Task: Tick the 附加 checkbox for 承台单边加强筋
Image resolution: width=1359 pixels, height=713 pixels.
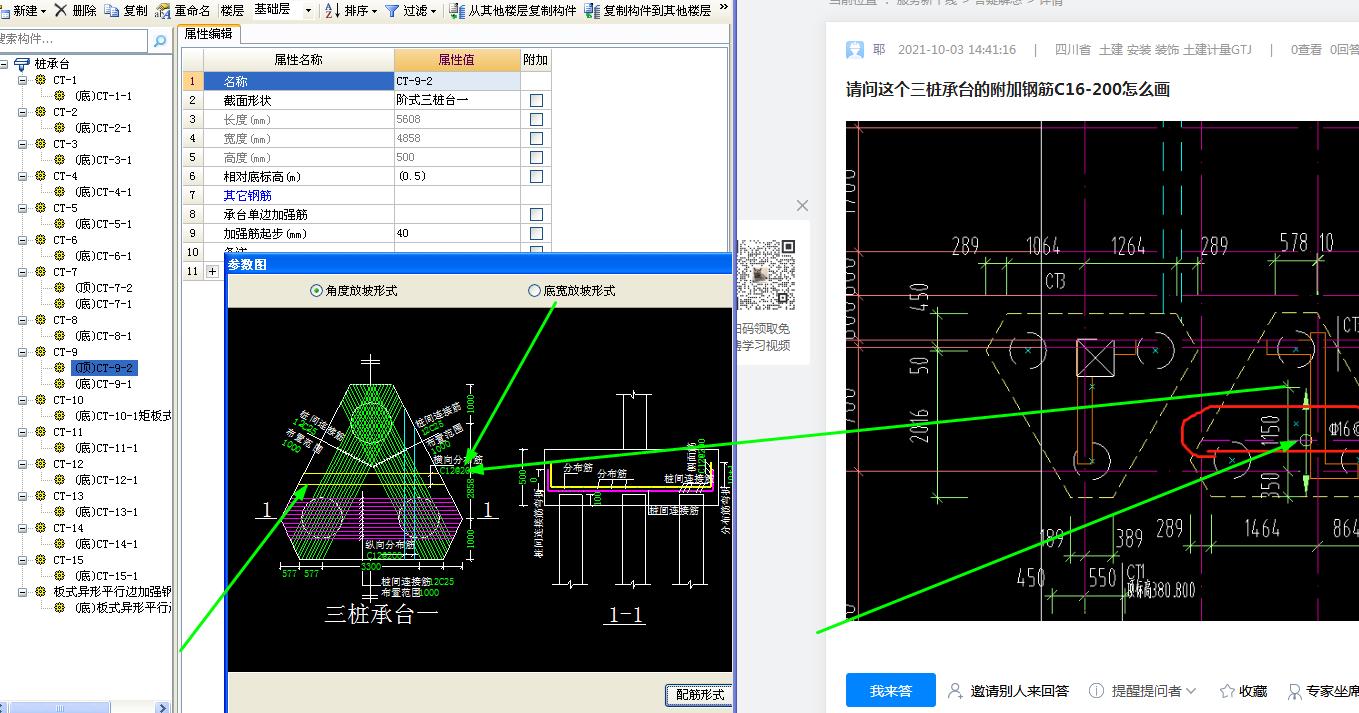Action: coord(536,215)
